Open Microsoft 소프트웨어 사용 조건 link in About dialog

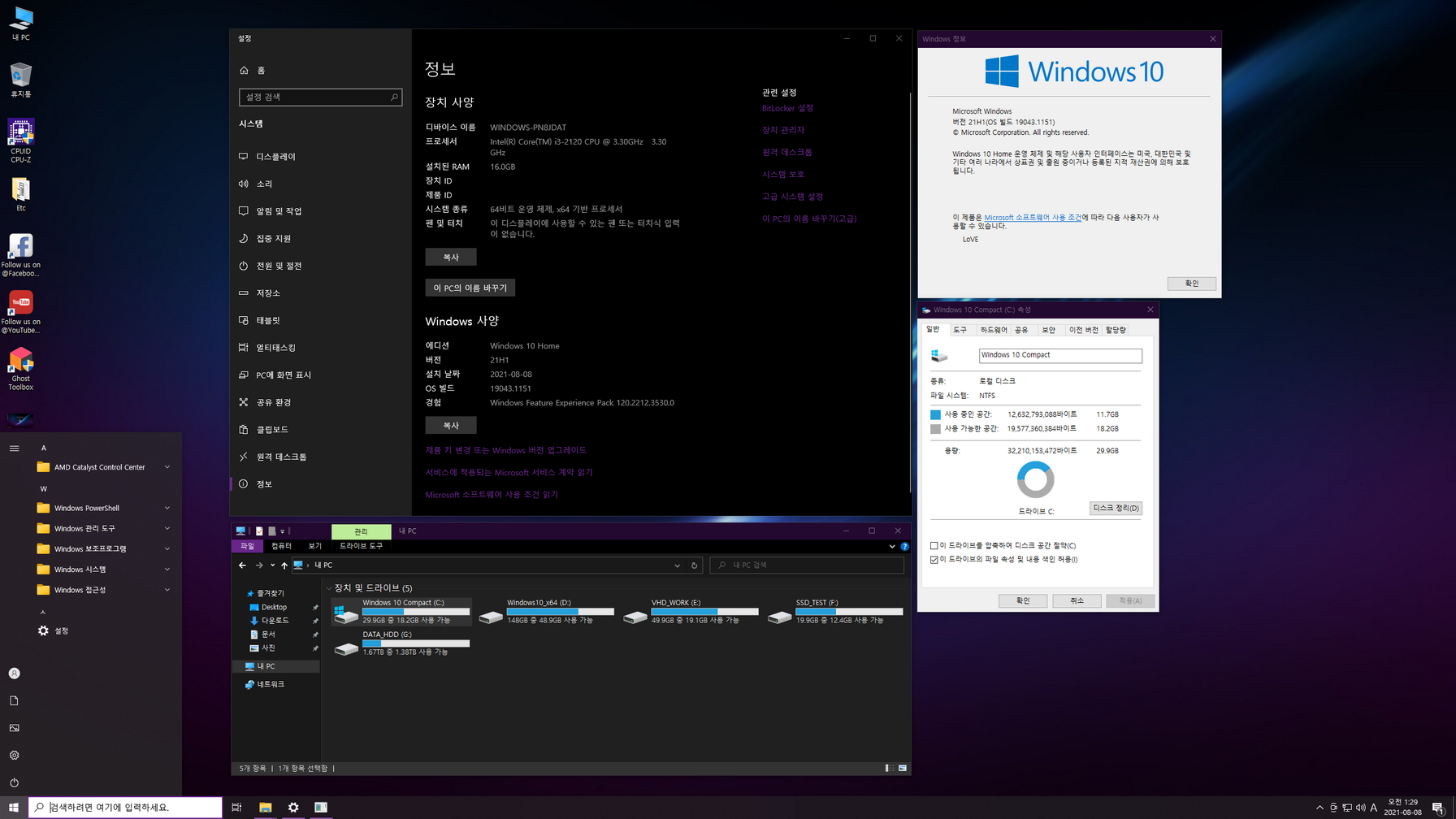[1033, 218]
